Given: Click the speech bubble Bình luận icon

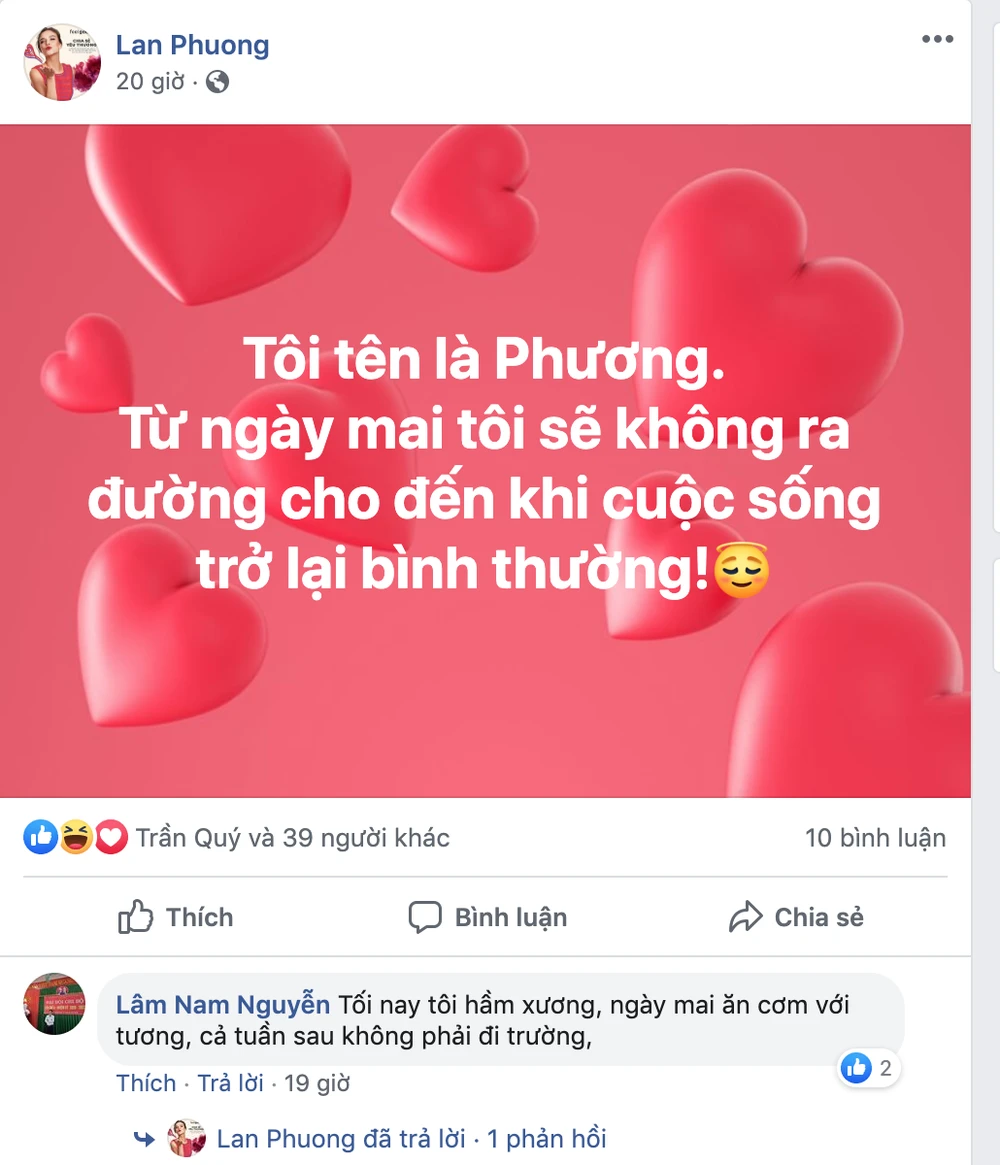Looking at the screenshot, I should [425, 917].
